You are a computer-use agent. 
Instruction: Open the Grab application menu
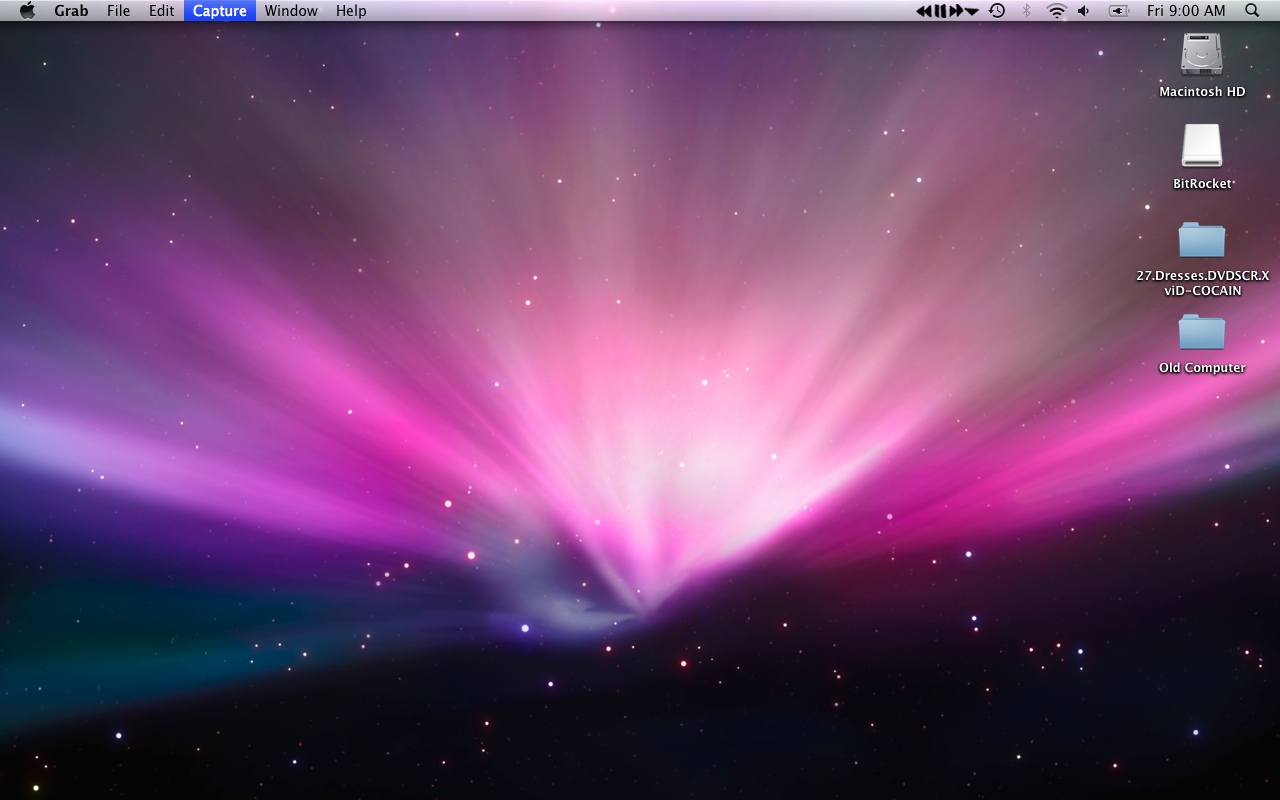pos(70,11)
